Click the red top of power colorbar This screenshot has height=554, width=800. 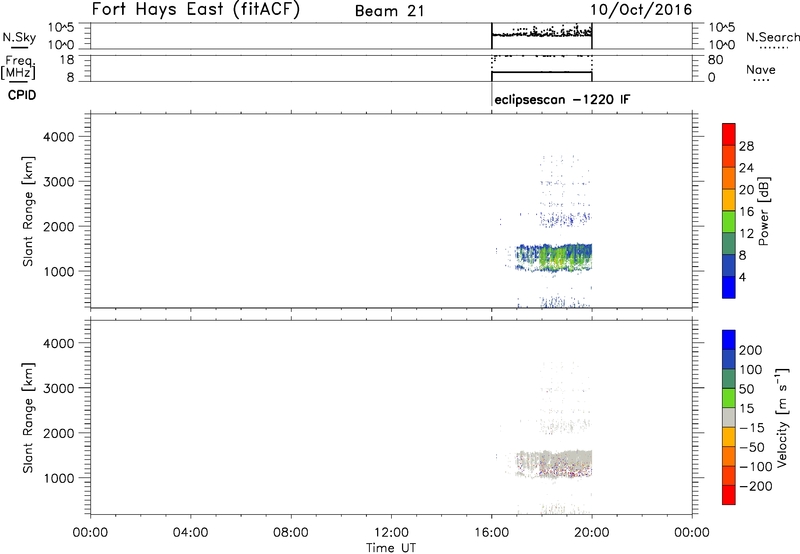(729, 134)
